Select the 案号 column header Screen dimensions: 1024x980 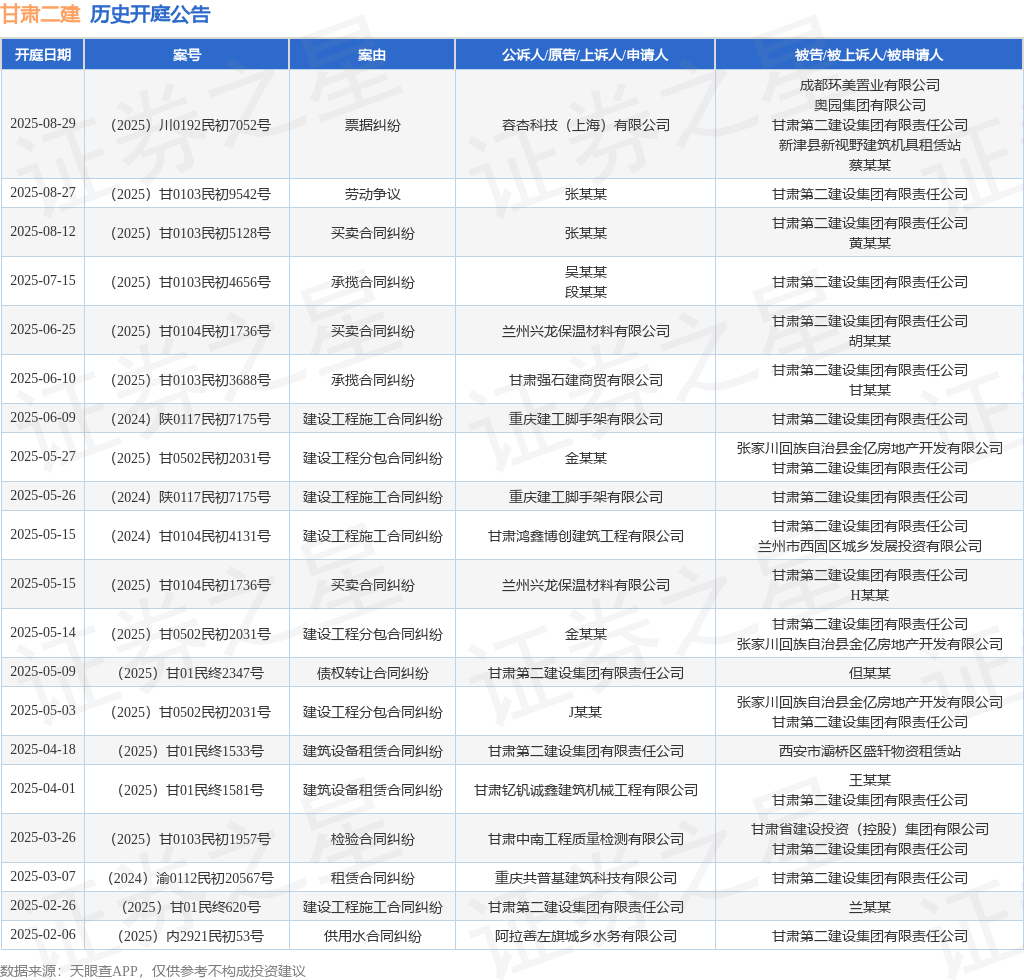[187, 55]
